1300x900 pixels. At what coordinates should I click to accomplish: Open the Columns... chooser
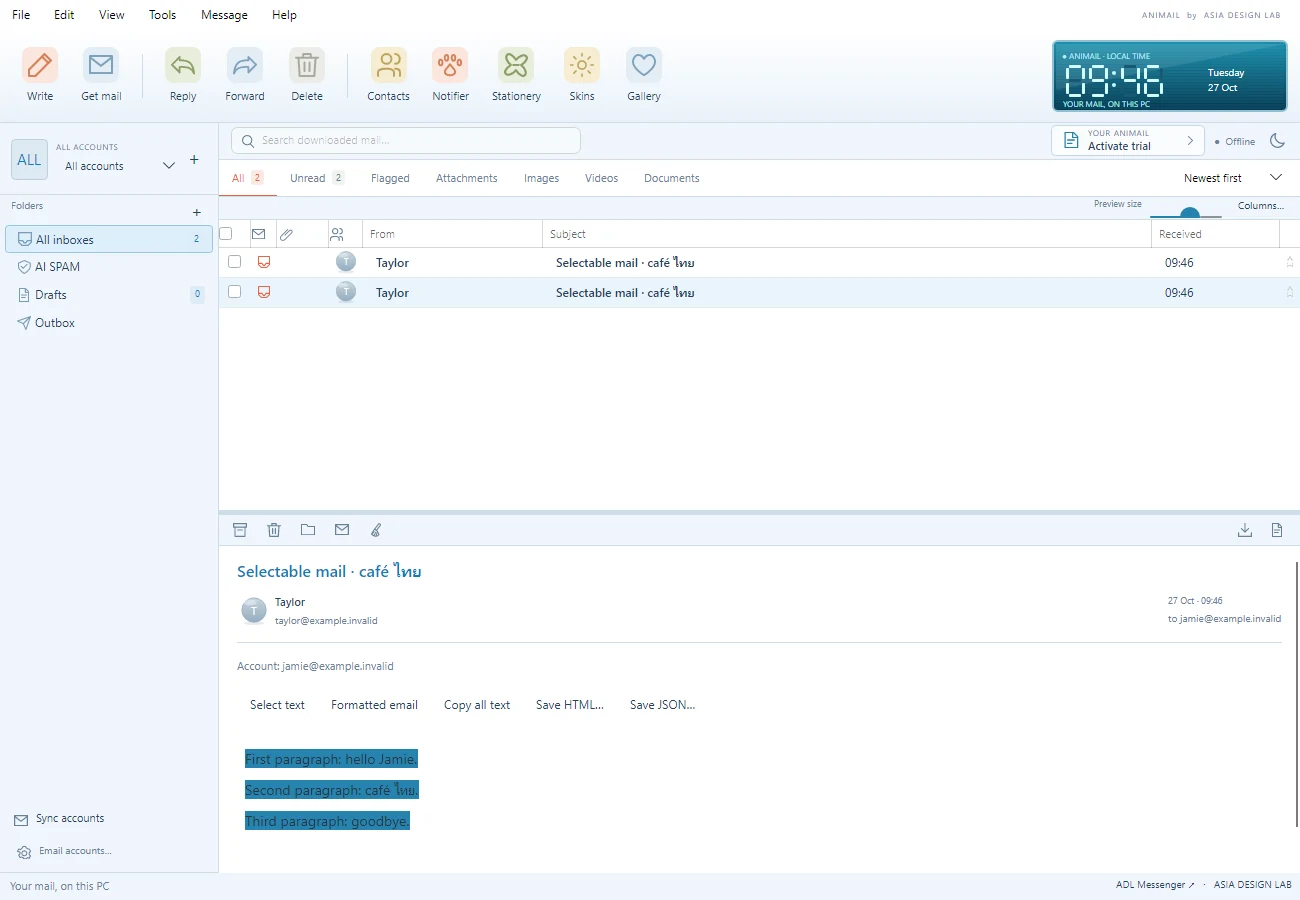pos(1260,205)
